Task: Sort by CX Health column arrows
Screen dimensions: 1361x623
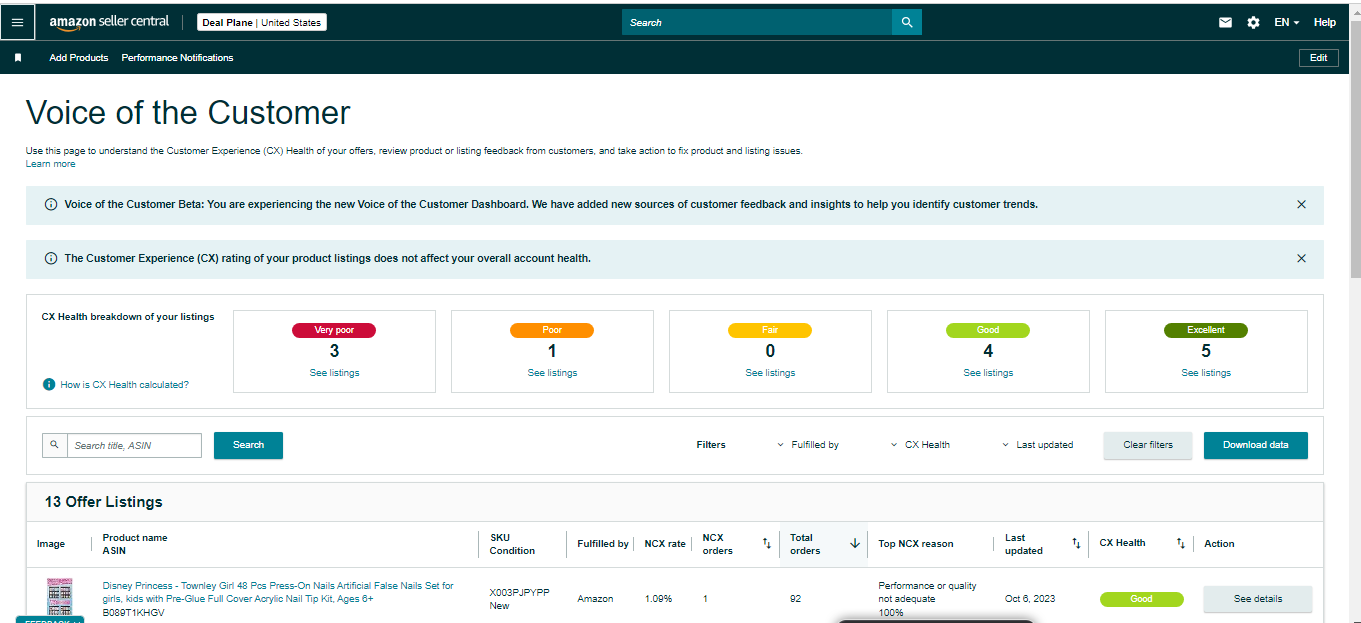Action: click(1181, 543)
